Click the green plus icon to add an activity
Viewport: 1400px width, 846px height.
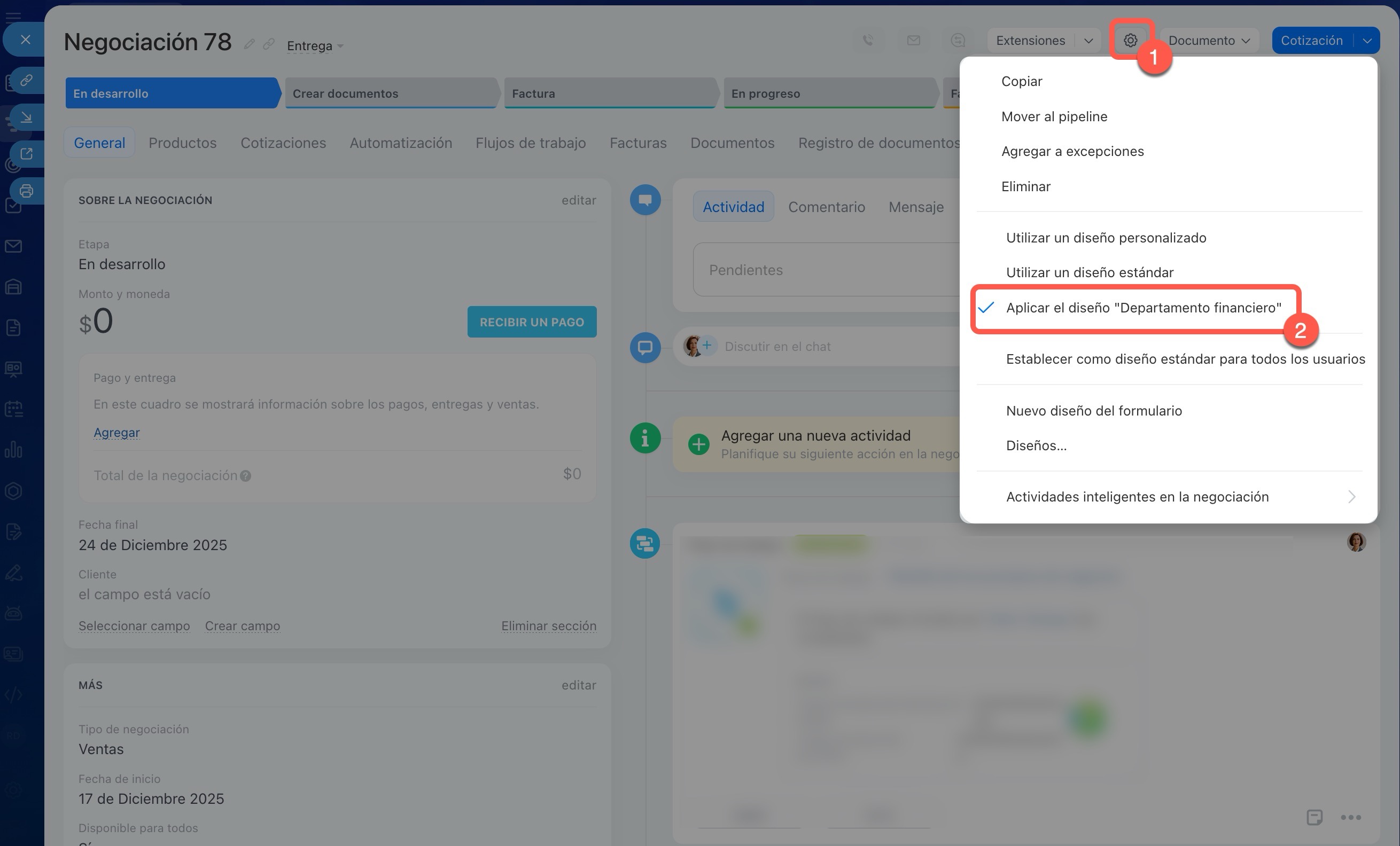(x=698, y=444)
